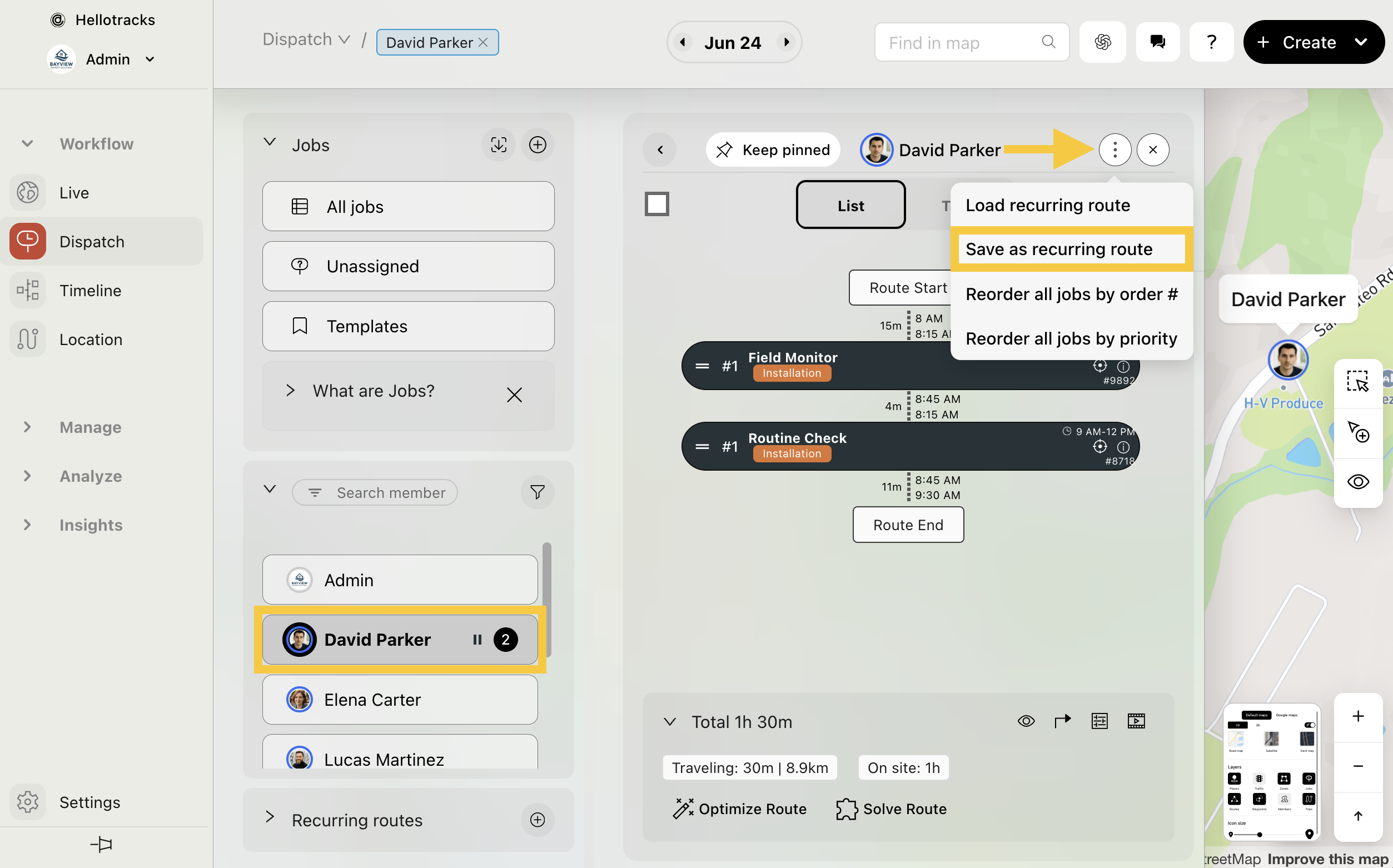The height and width of the screenshot is (868, 1393).
Task: Close the David Parker route panel
Action: point(1153,150)
